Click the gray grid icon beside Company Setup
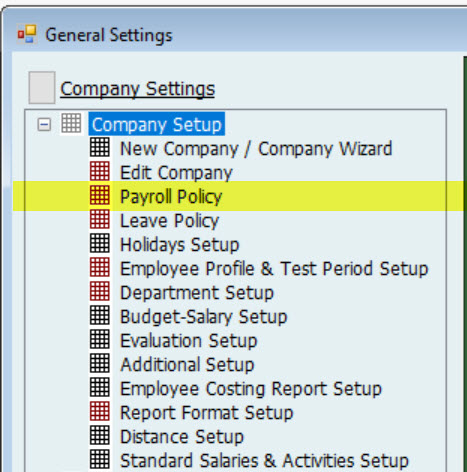The image size is (467, 472). coord(71,123)
